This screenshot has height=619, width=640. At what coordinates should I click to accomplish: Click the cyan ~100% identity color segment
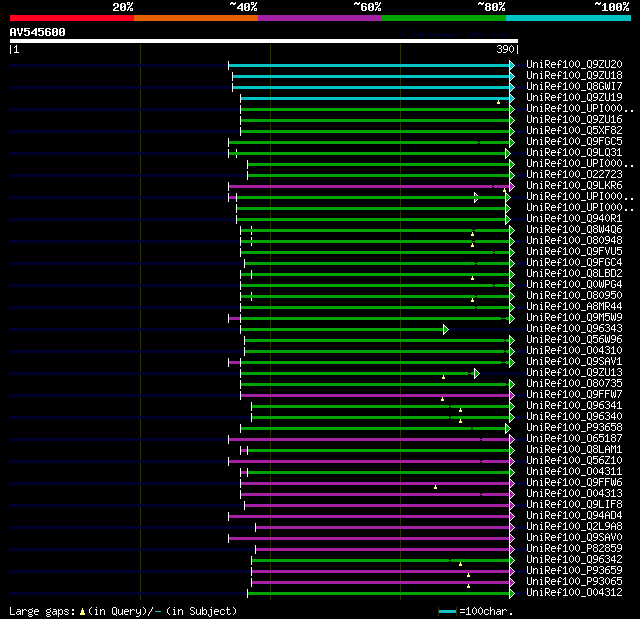[x=569, y=18]
